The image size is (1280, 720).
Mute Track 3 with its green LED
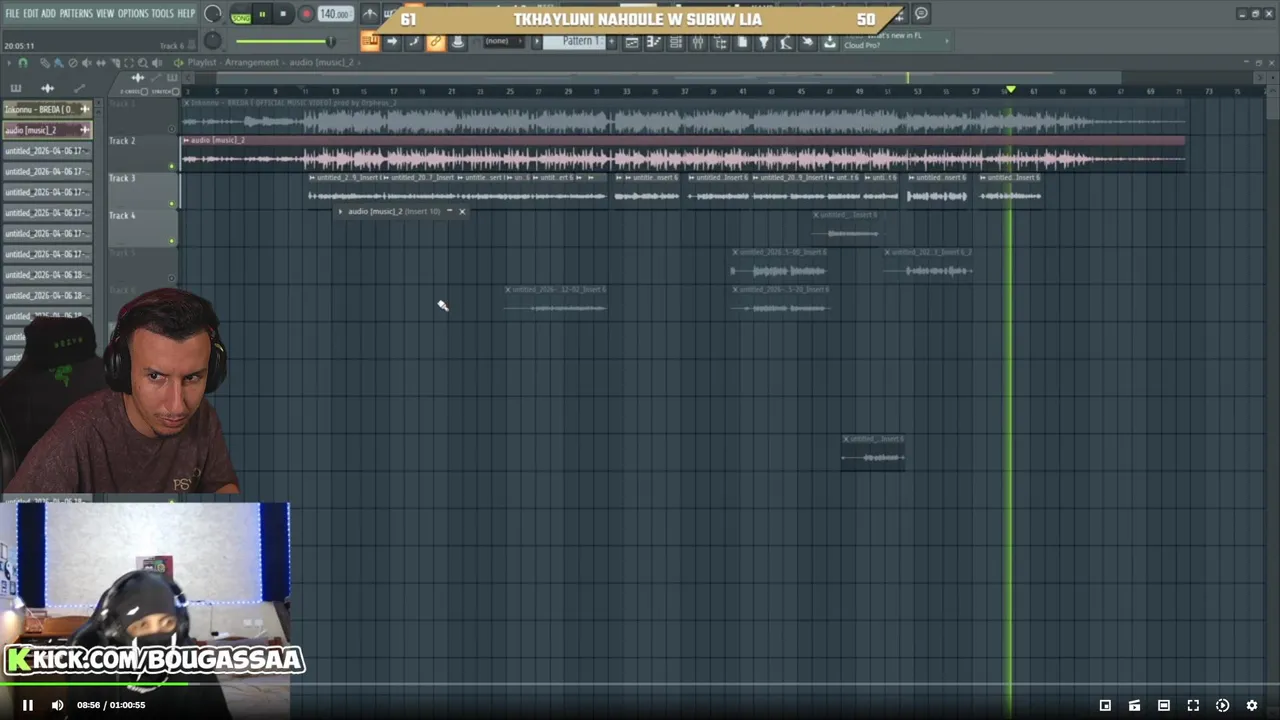pos(172,203)
